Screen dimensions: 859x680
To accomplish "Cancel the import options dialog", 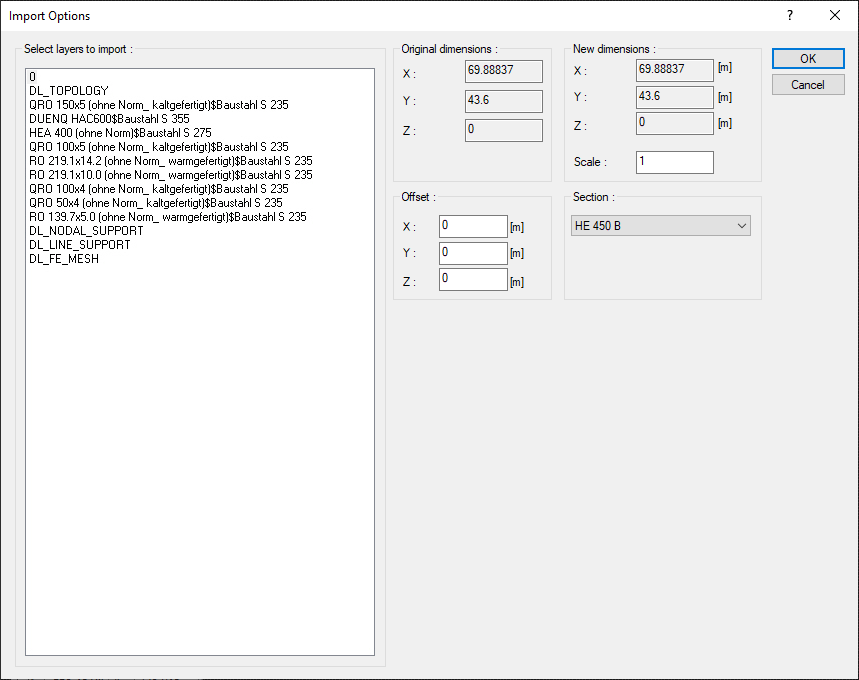I will [x=807, y=84].
